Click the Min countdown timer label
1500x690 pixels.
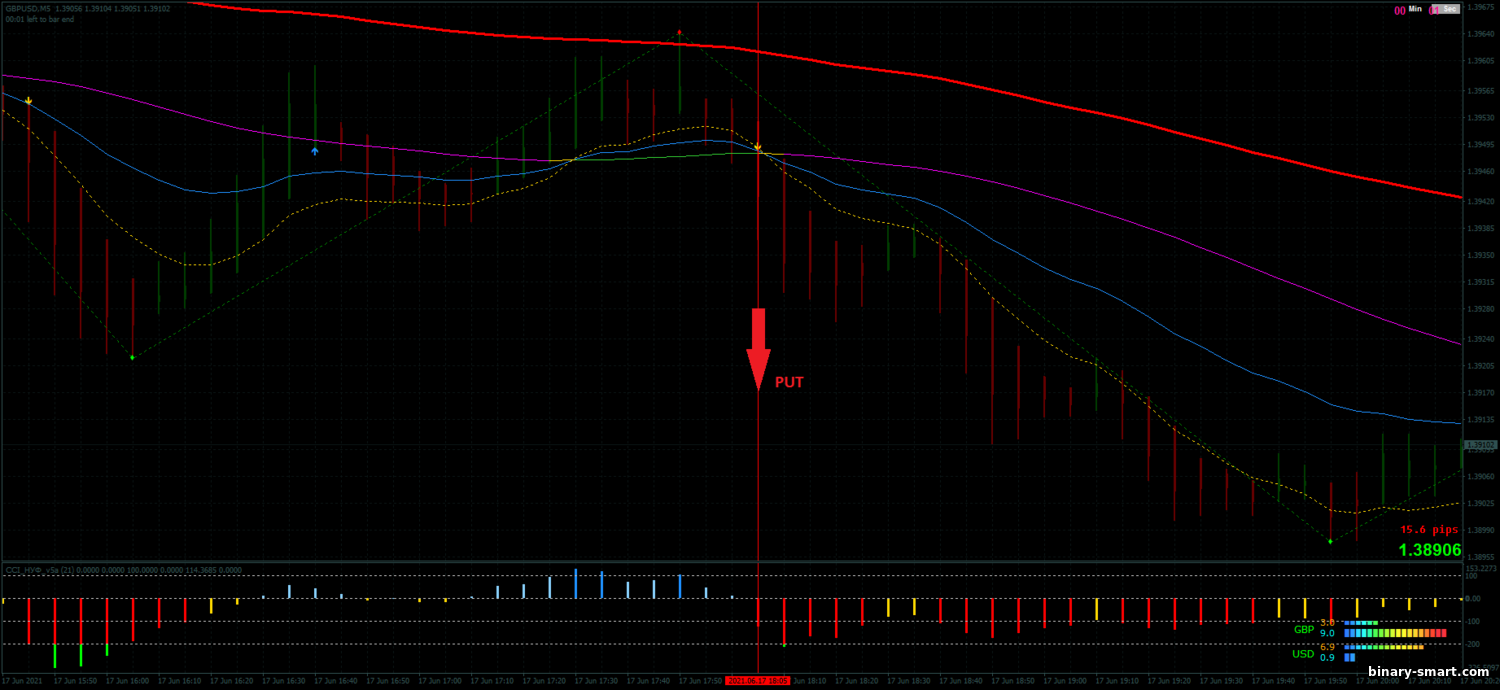[x=1415, y=9]
